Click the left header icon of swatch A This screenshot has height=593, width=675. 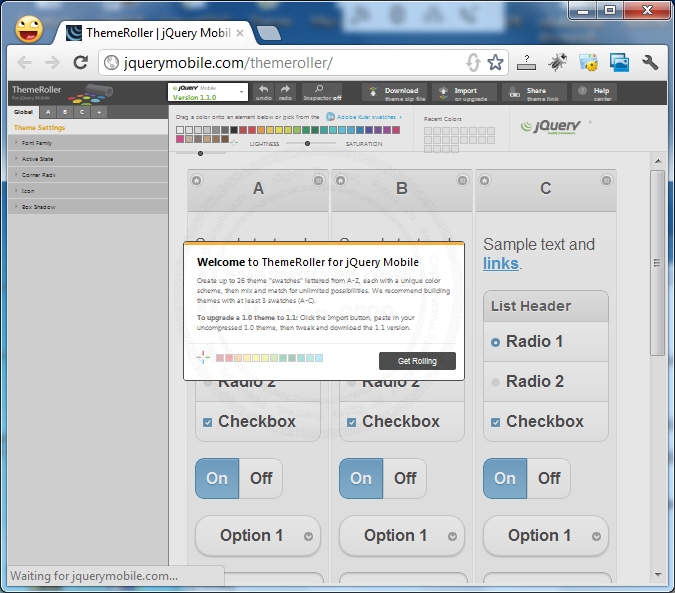197,180
